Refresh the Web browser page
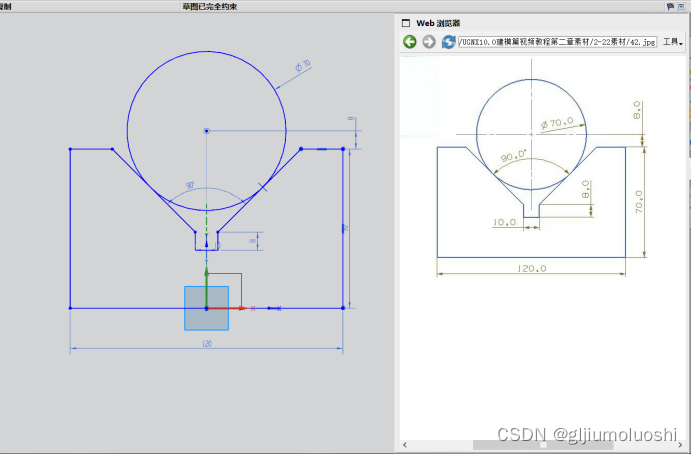This screenshot has height=454, width=692. (448, 42)
